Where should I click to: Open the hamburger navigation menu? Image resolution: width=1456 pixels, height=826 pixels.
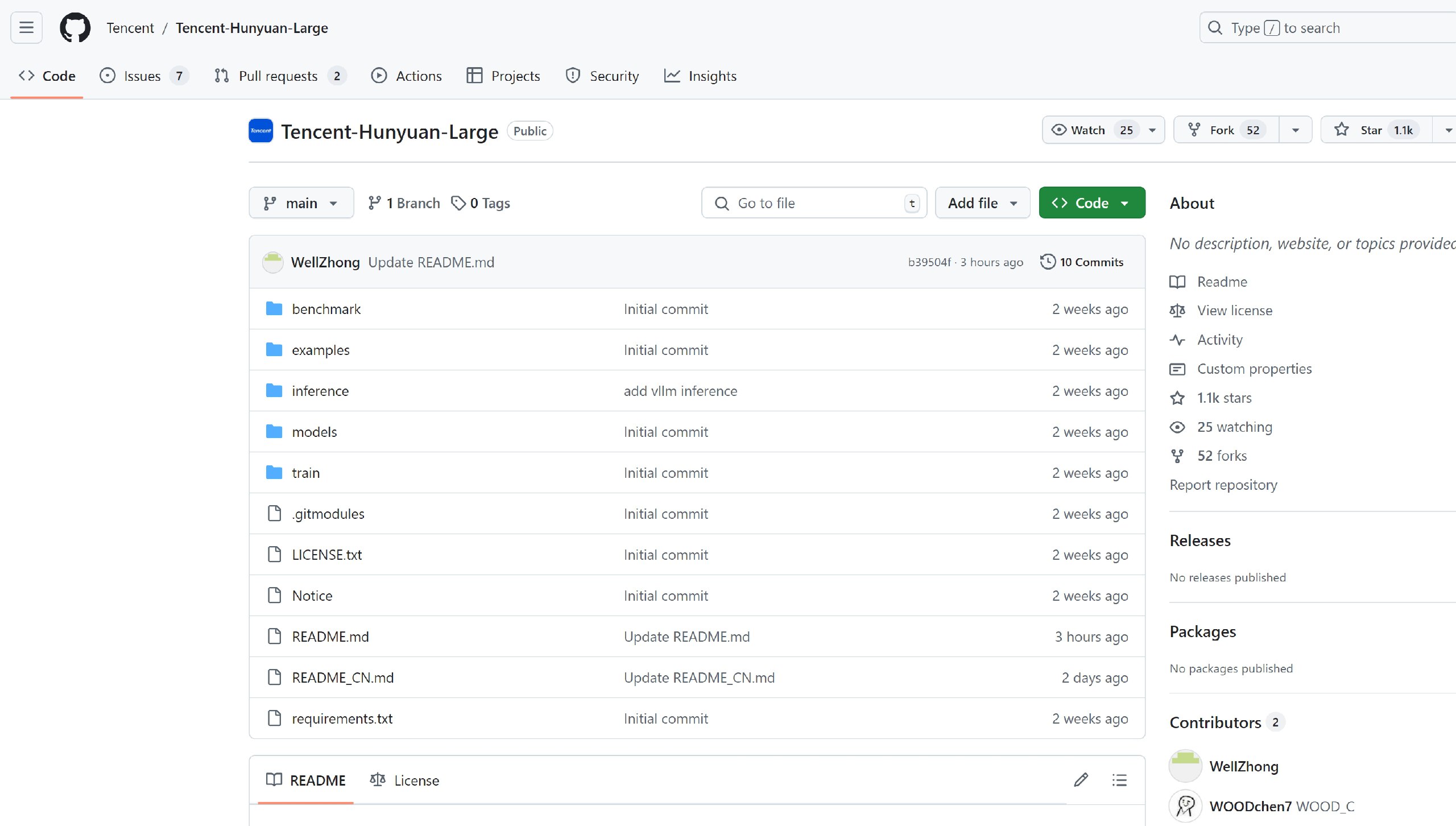(26, 27)
